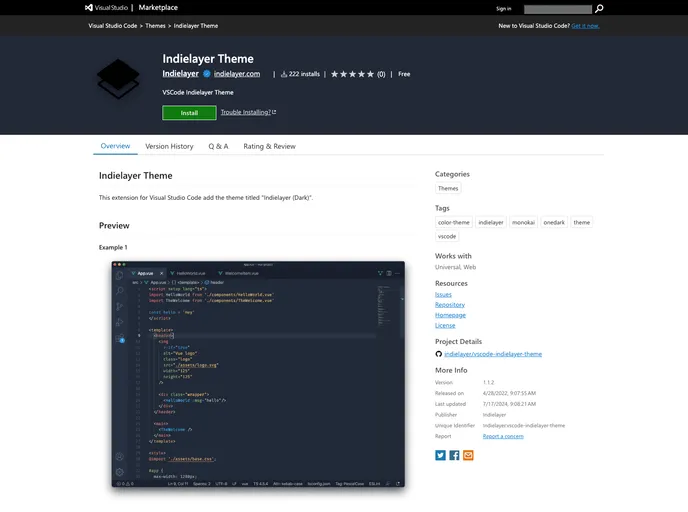The width and height of the screenshot is (688, 512).
Task: Share the extension on Twitter
Action: point(440,455)
